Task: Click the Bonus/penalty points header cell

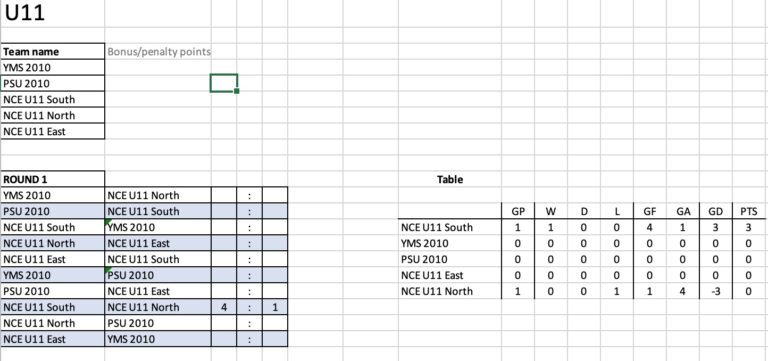Action: point(158,51)
